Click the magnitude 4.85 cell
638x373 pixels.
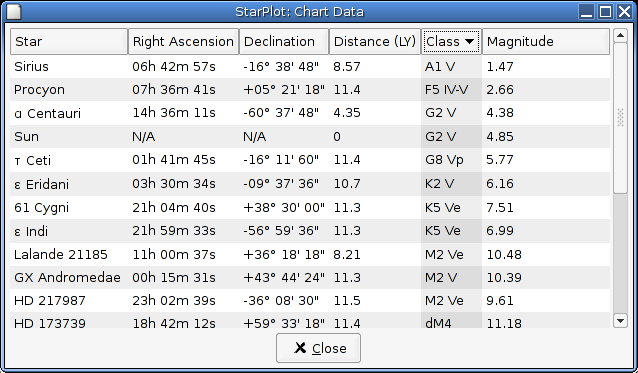500,136
